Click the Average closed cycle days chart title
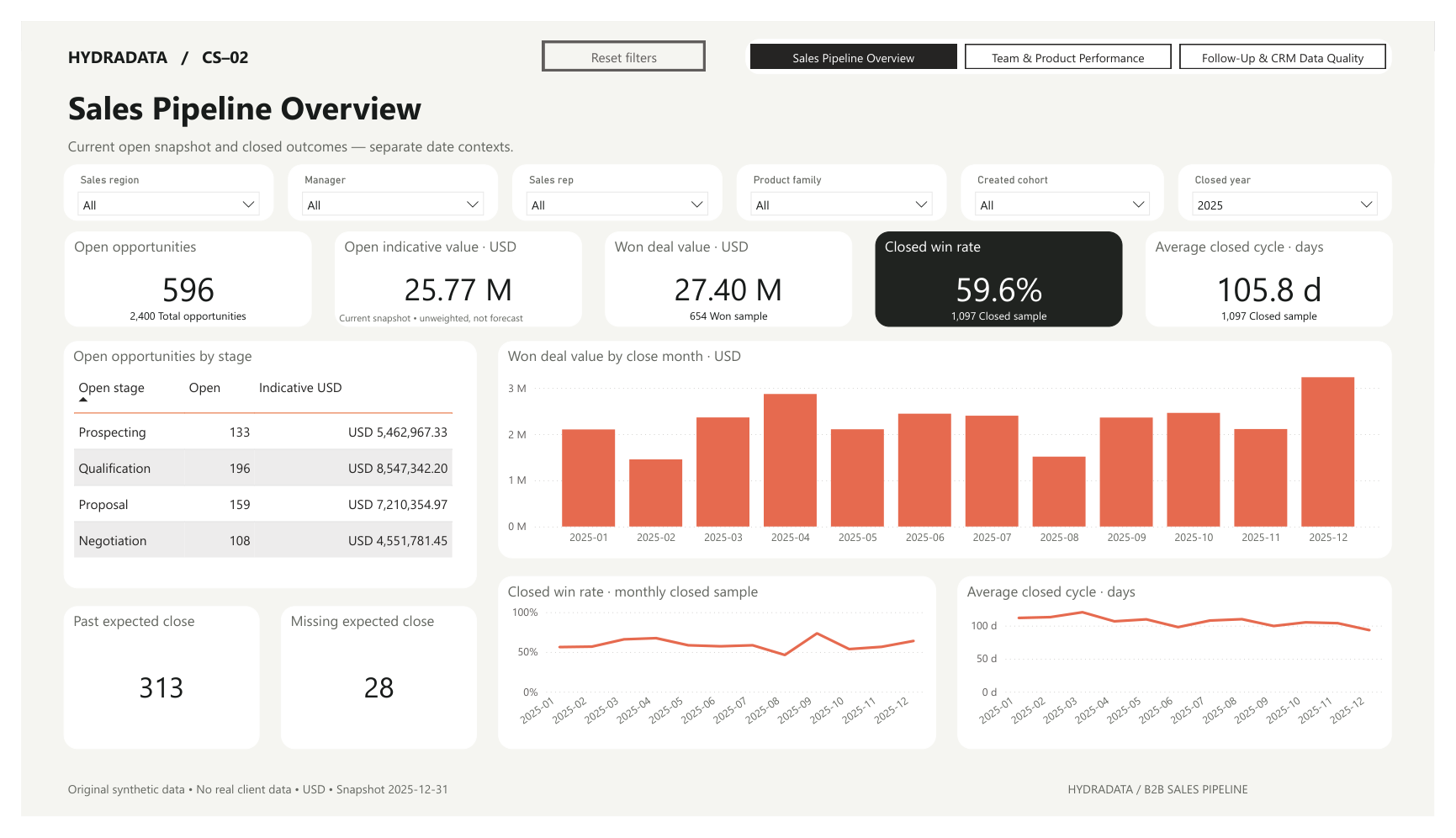 [1051, 591]
